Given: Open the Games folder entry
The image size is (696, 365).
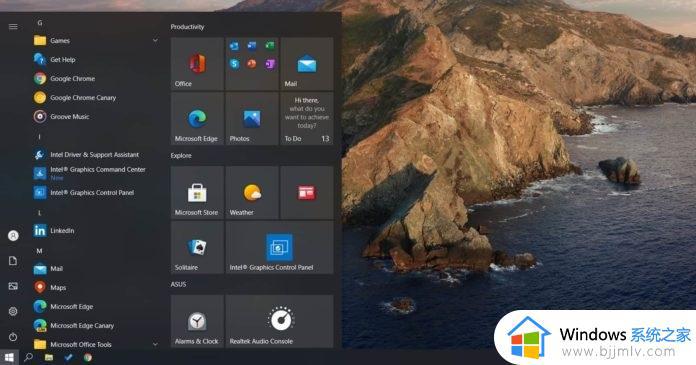Looking at the screenshot, I should (x=96, y=40).
